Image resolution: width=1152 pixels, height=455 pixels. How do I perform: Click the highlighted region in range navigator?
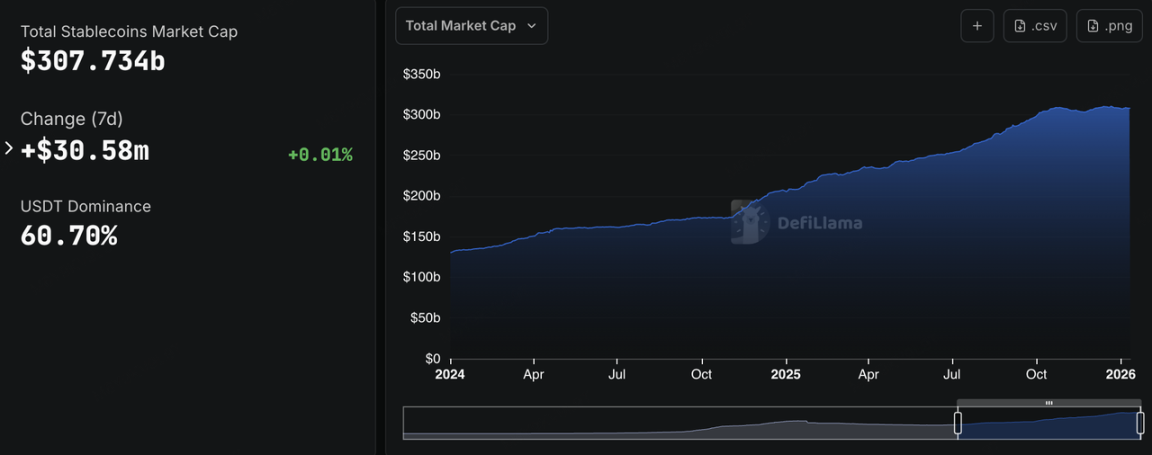(1049, 425)
